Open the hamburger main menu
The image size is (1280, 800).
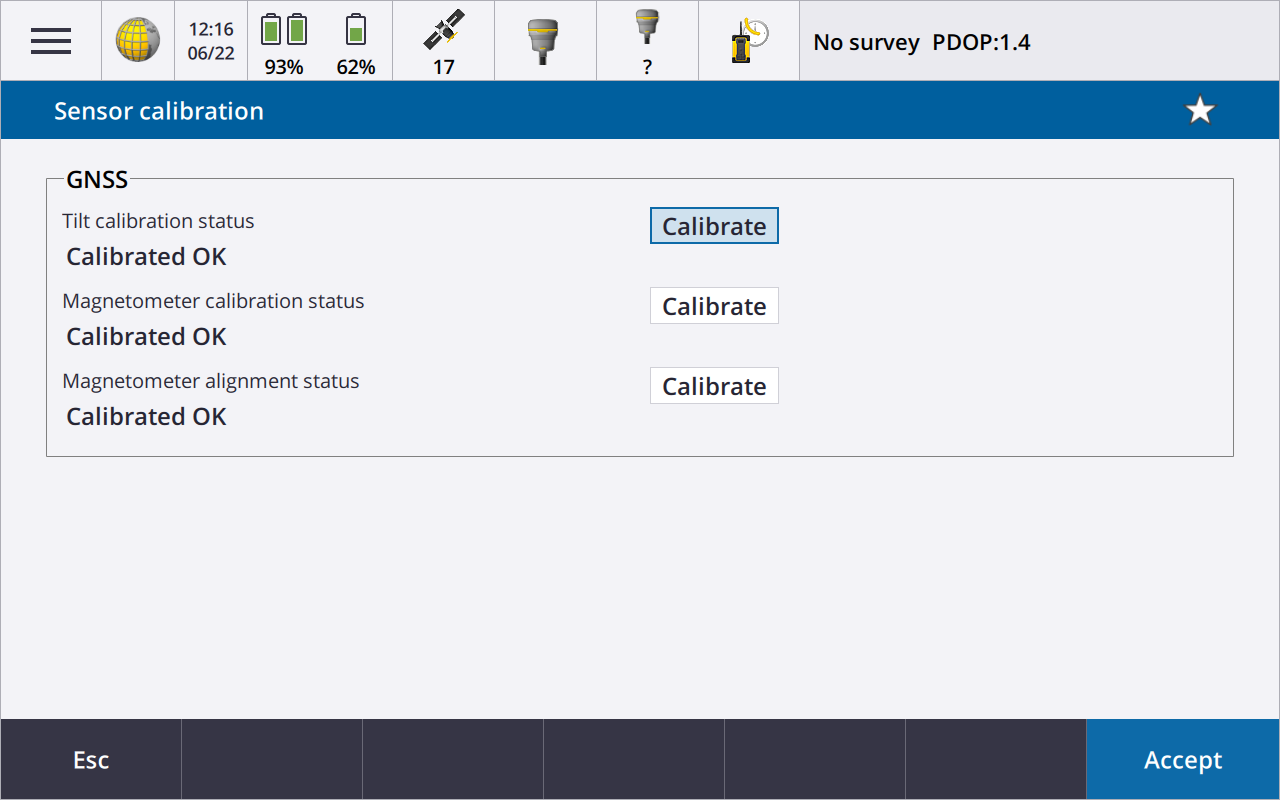click(51, 41)
